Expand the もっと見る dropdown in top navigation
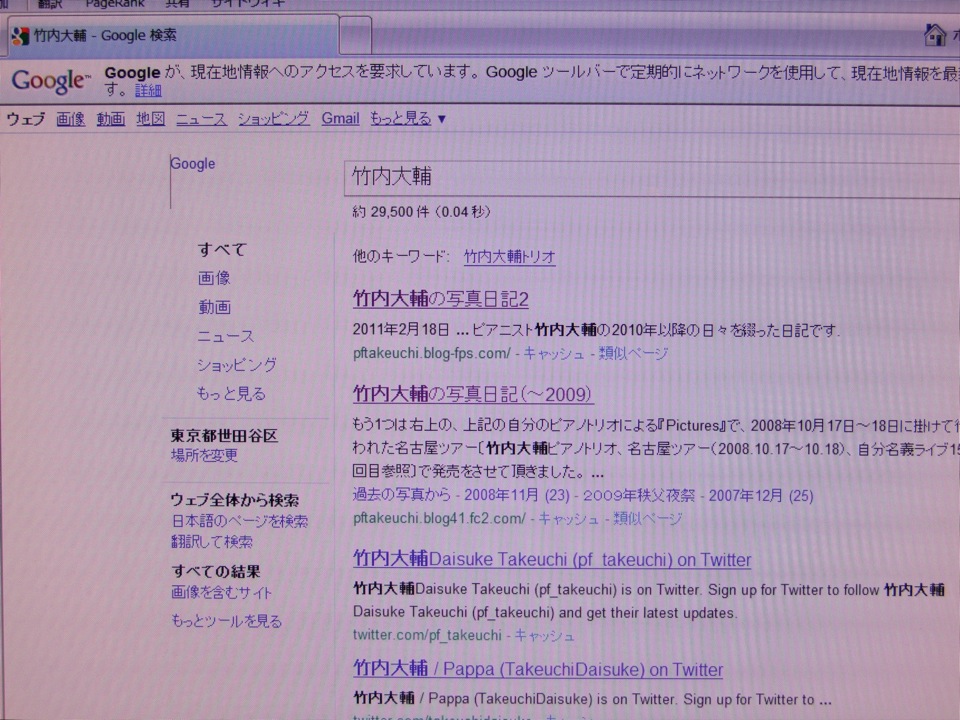Screen dimensions: 960x720 click(408, 119)
